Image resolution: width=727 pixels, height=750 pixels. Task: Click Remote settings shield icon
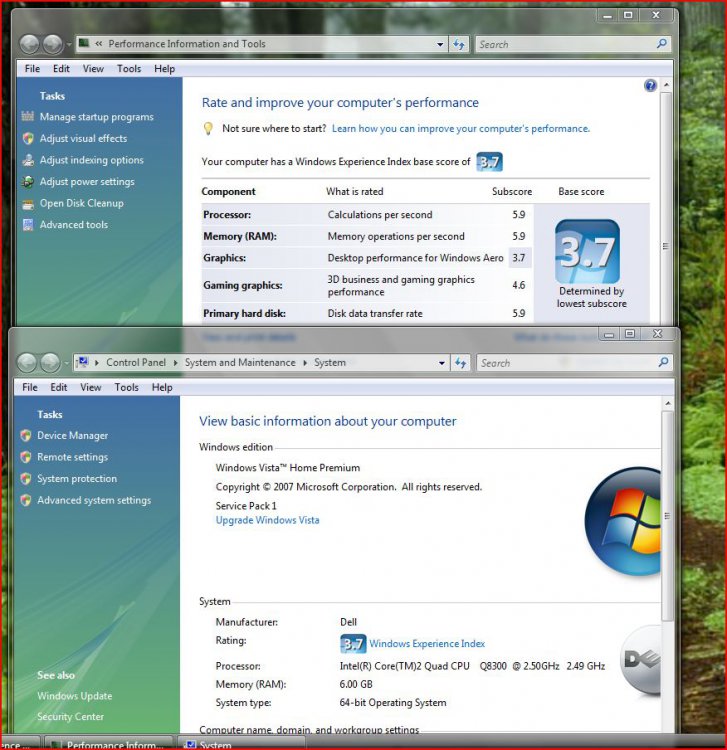pyautogui.click(x=26, y=457)
